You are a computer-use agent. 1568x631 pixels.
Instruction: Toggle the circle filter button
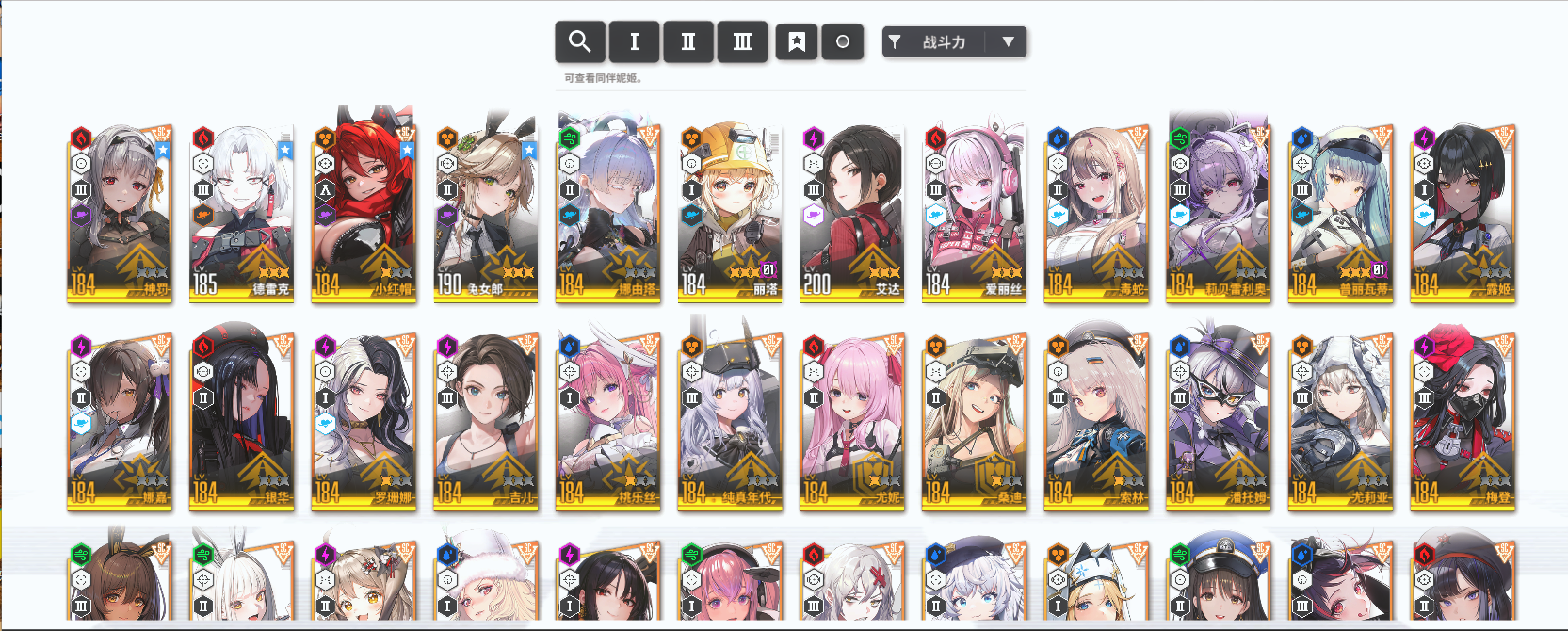[x=843, y=41]
